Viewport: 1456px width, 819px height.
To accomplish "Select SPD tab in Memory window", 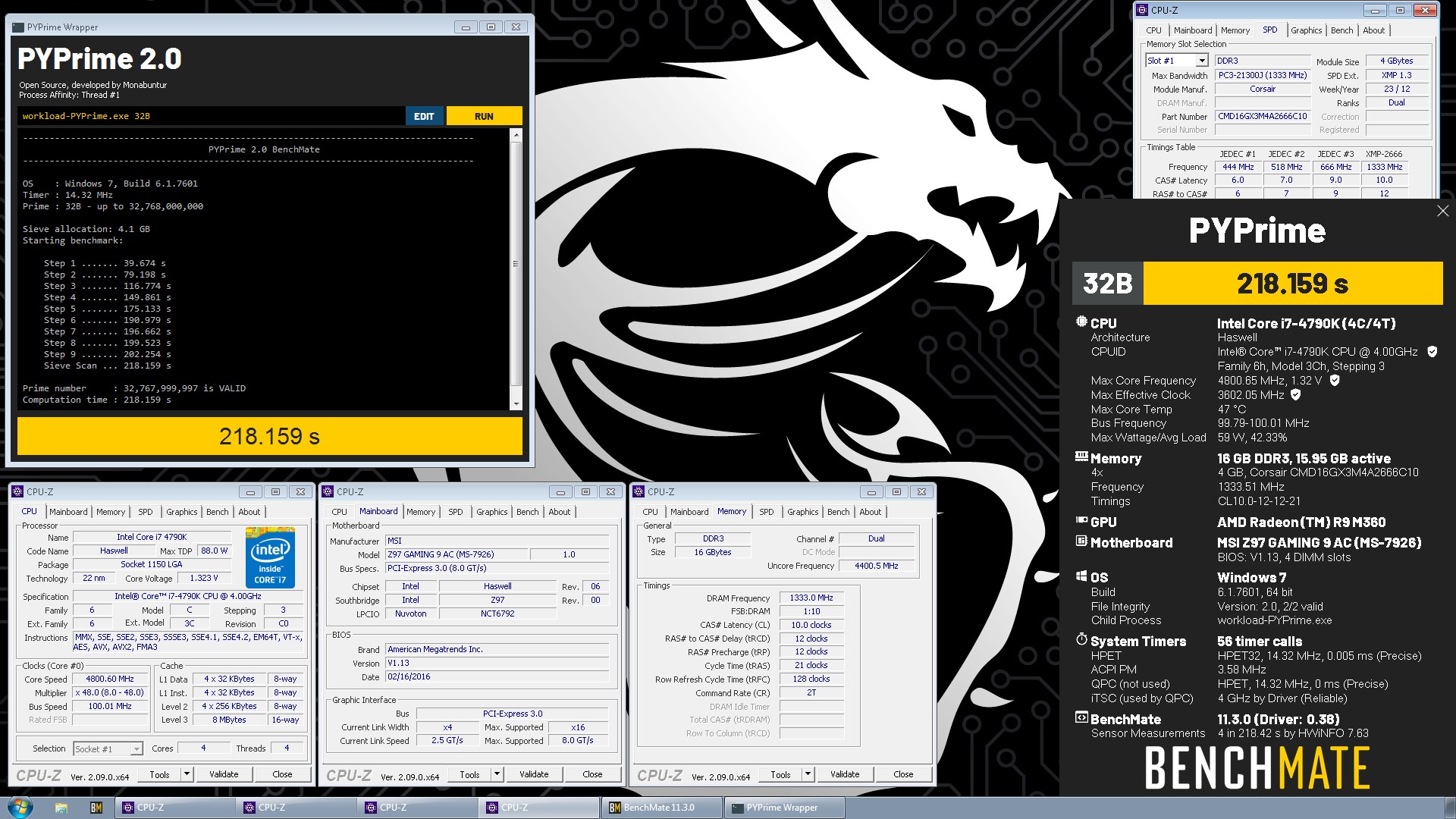I will coord(767,512).
